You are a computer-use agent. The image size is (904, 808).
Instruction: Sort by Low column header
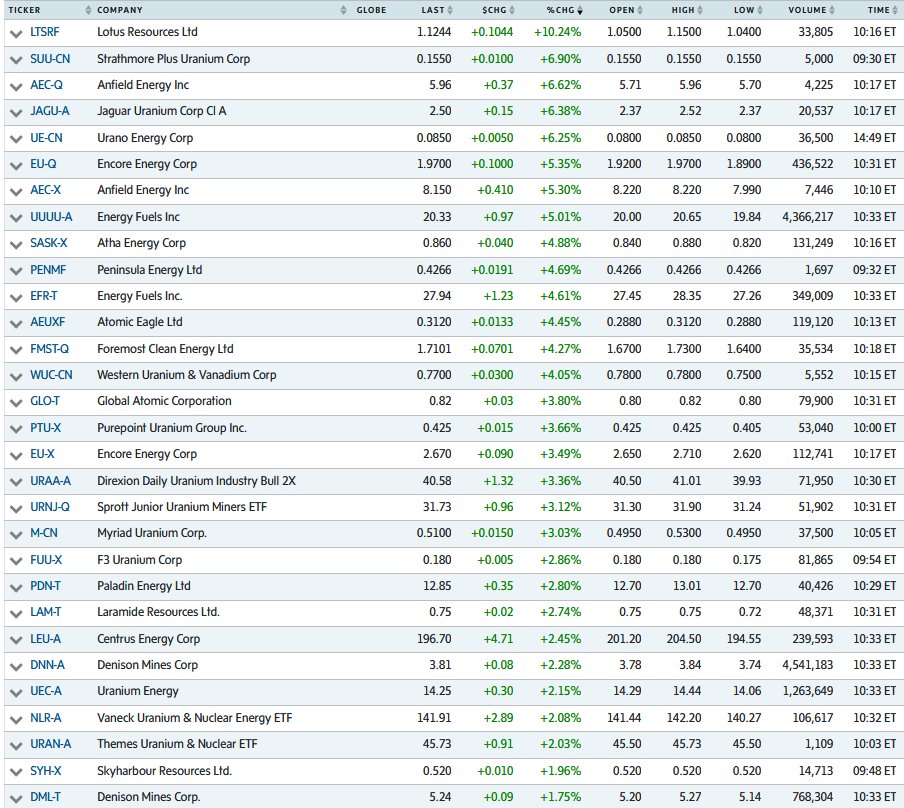click(x=748, y=10)
